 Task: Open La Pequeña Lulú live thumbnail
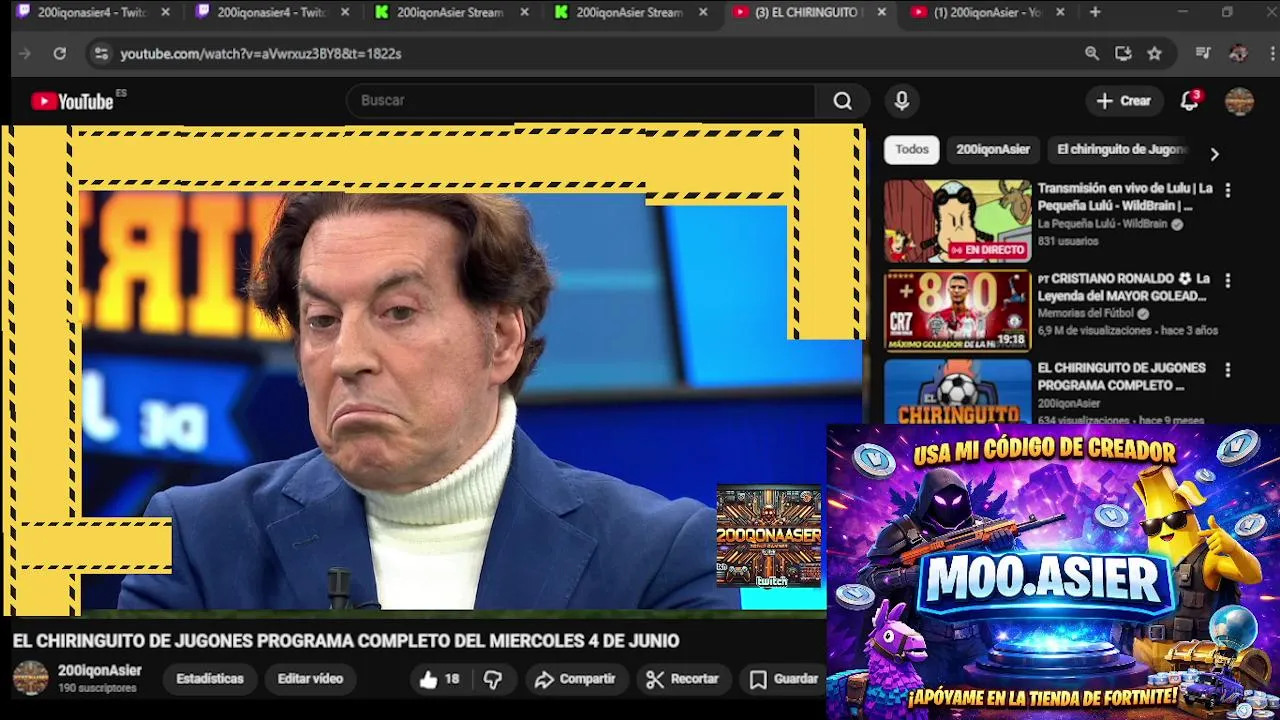point(957,221)
